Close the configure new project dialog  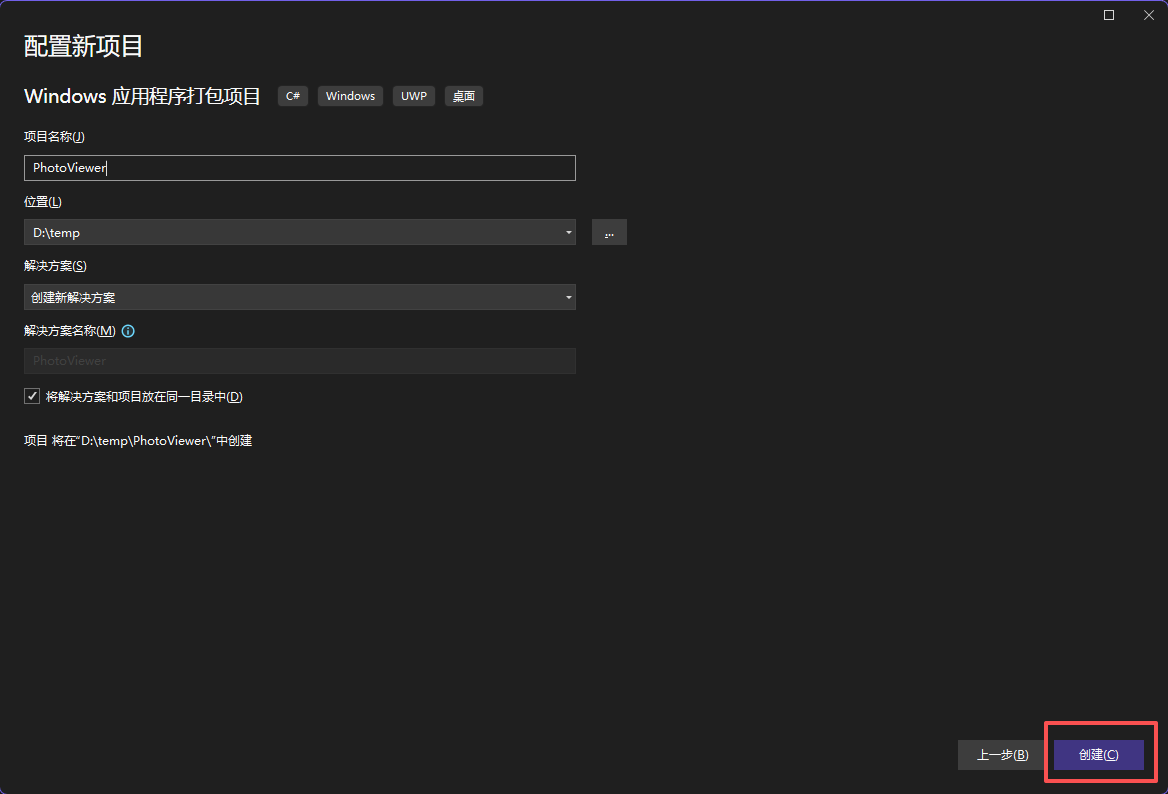click(x=1149, y=15)
